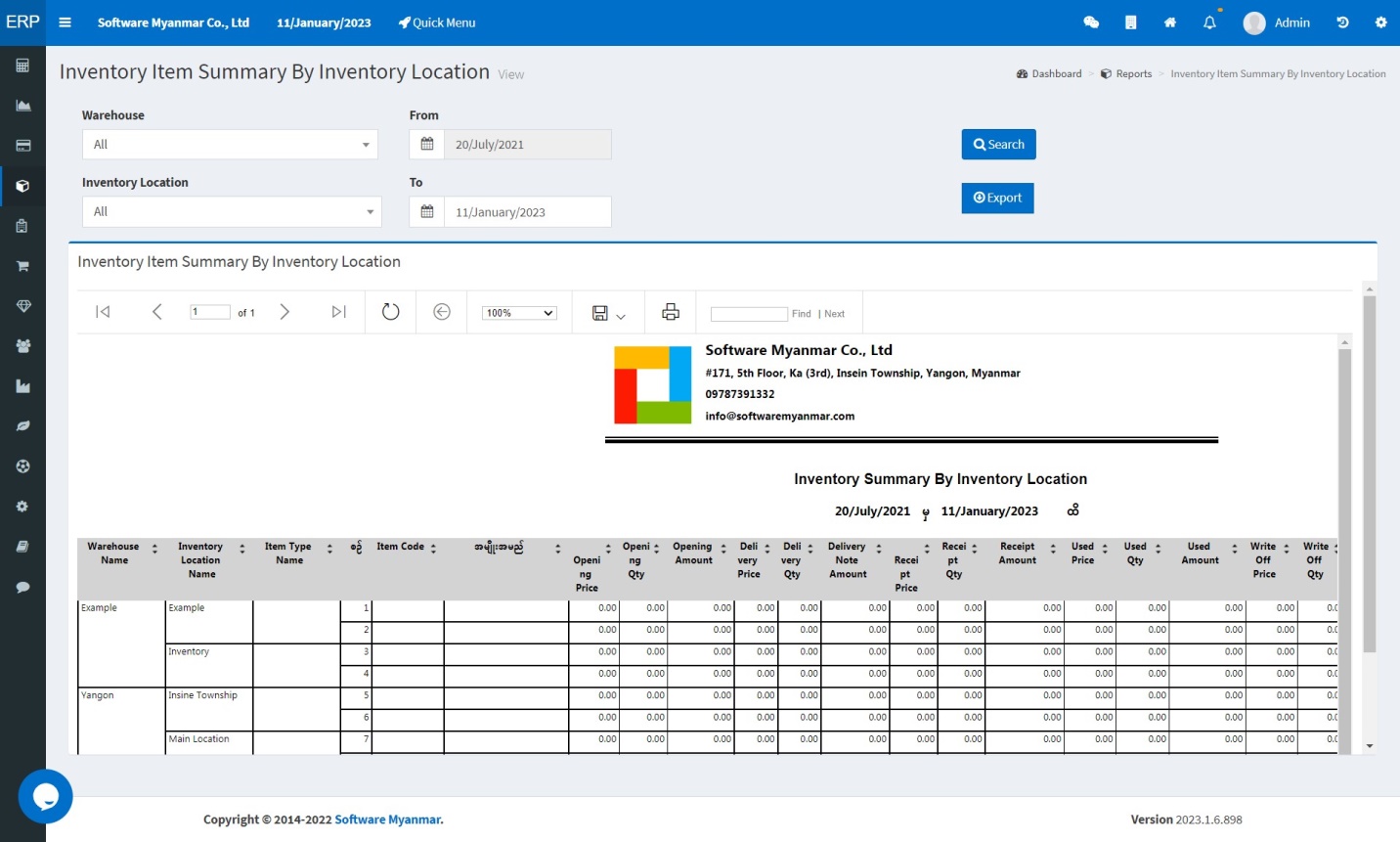Click Next in report find bar
The width and height of the screenshot is (1400, 842).
click(x=834, y=314)
